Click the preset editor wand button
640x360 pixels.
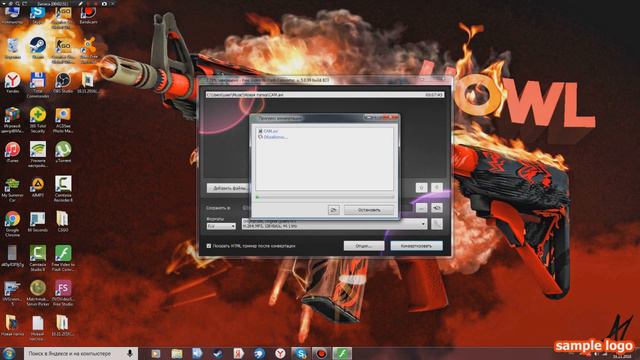tap(437, 224)
